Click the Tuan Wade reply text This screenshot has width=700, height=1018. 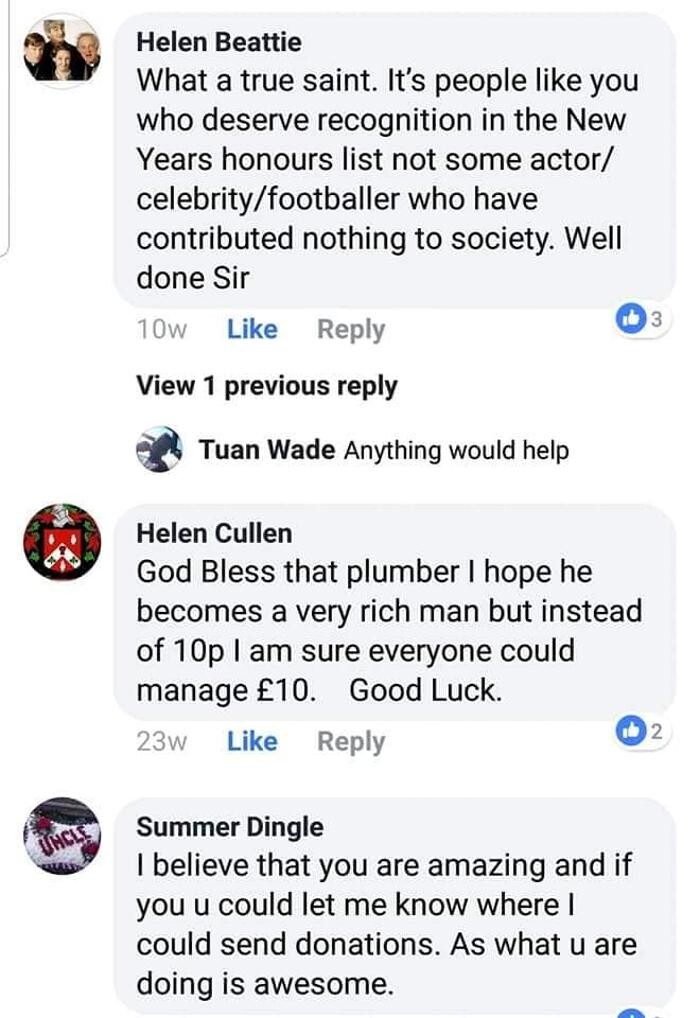pyautogui.click(x=456, y=450)
